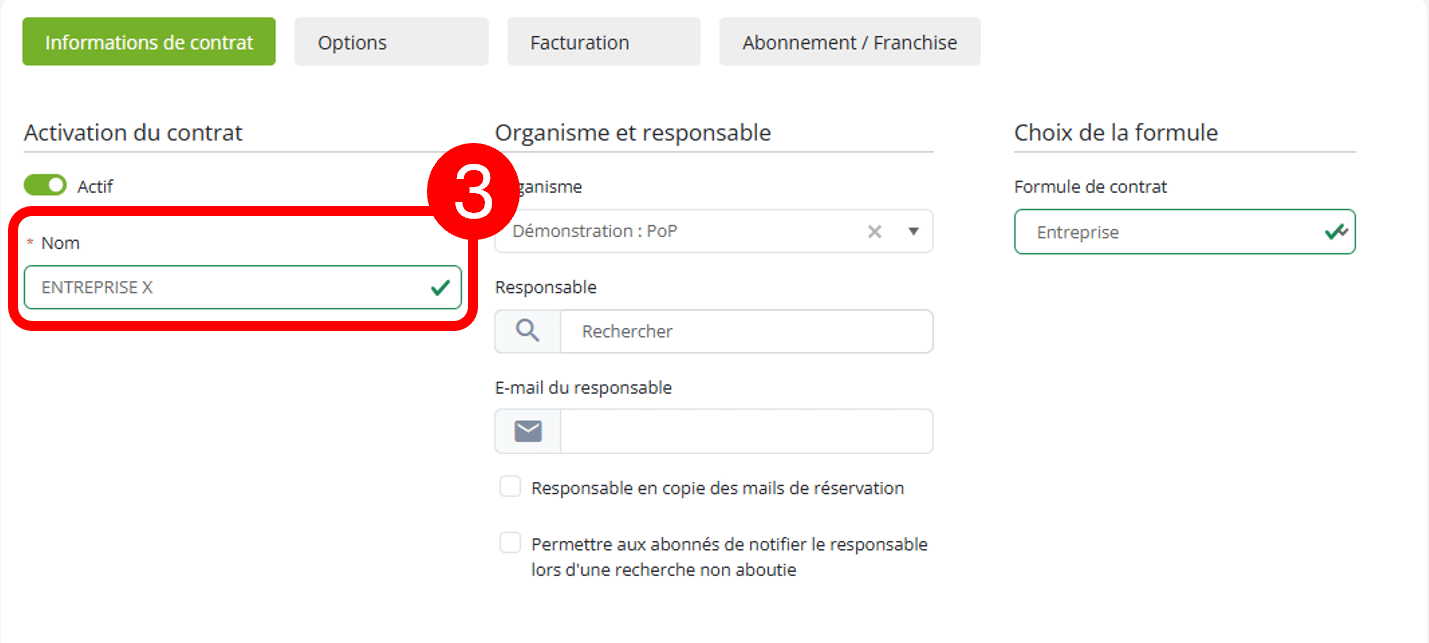1429x643 pixels.
Task: Toggle the Actif contract switch
Action: point(45,185)
